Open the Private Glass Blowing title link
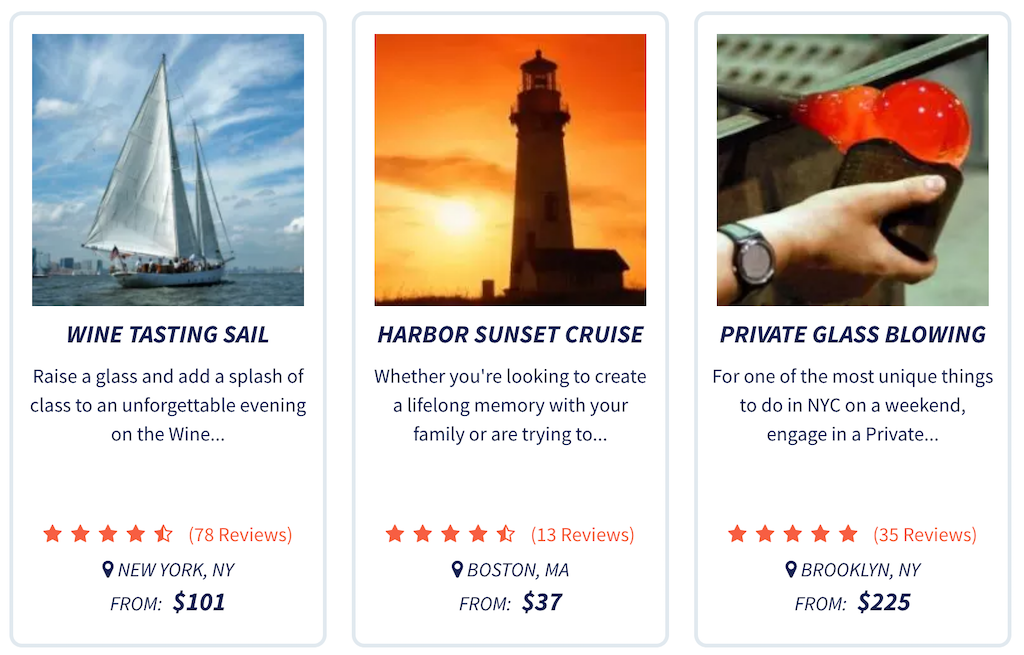The image size is (1024, 655). (x=852, y=334)
